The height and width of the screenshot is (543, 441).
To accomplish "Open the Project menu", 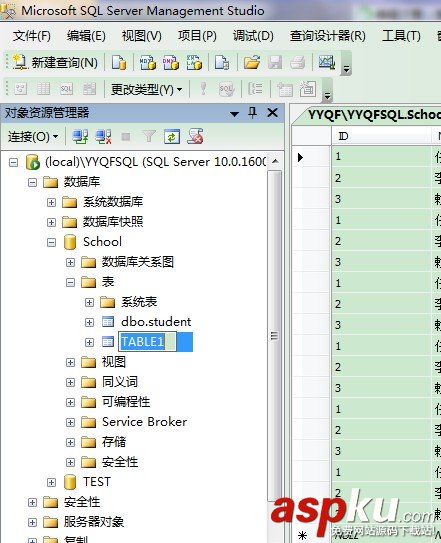I will [x=197, y=36].
